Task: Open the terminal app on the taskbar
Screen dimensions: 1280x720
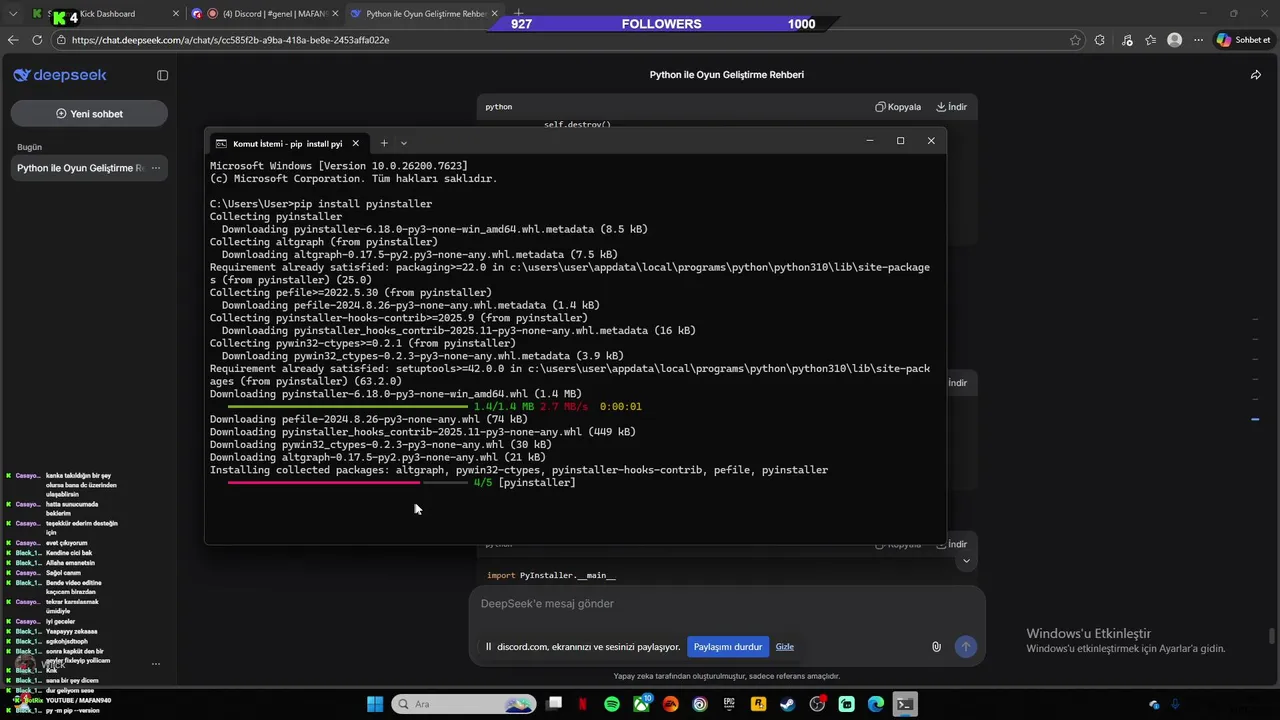Action: tap(905, 704)
